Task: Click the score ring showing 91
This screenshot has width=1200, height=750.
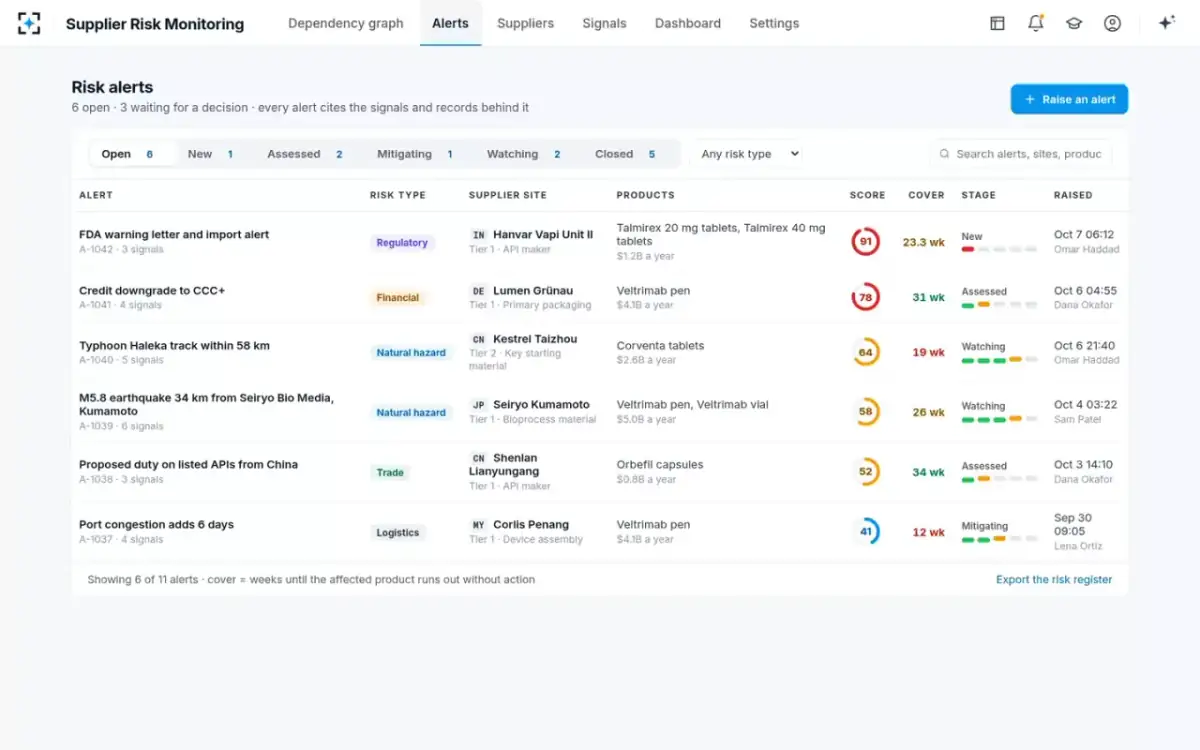Action: point(866,242)
